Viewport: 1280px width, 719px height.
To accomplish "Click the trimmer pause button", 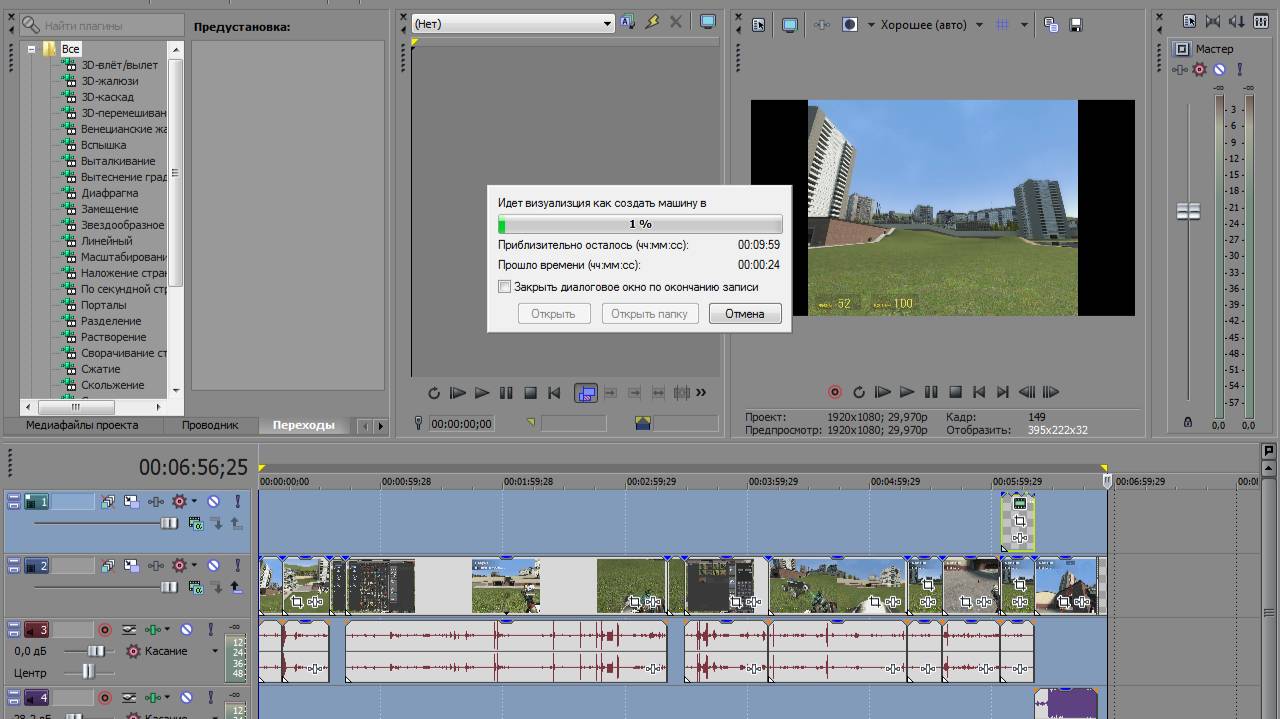I will coord(506,393).
